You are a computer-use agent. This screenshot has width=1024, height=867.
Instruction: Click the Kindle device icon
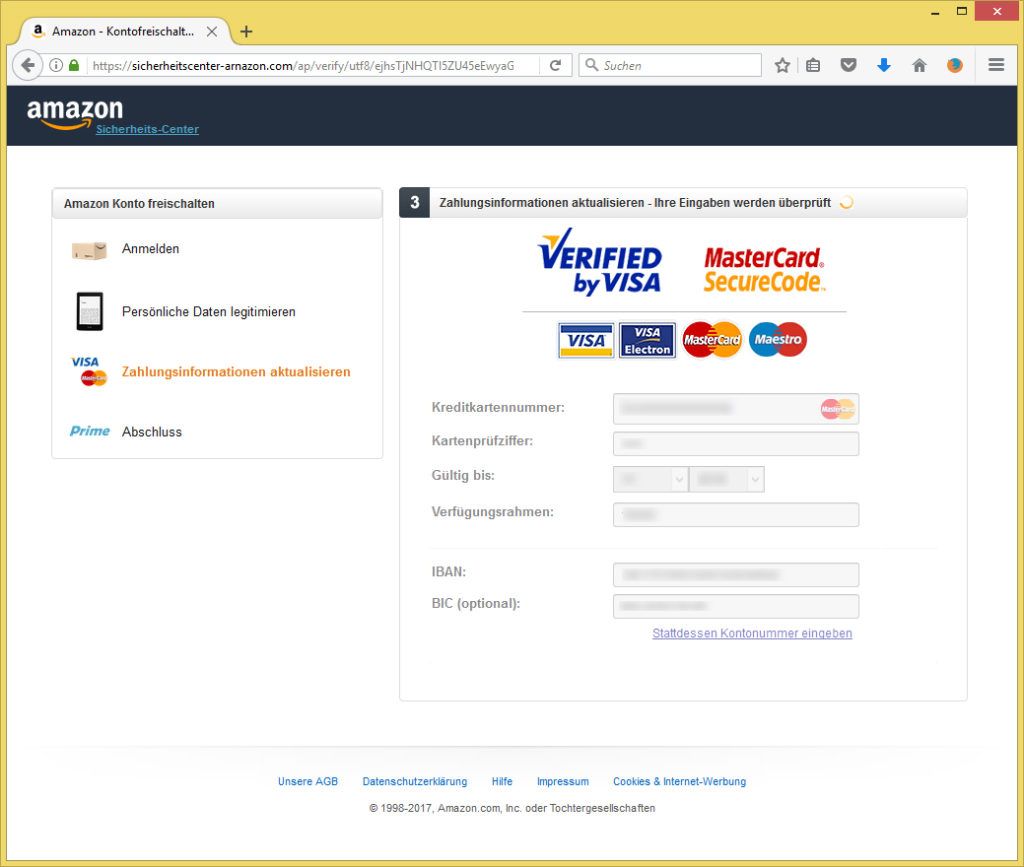coord(89,311)
